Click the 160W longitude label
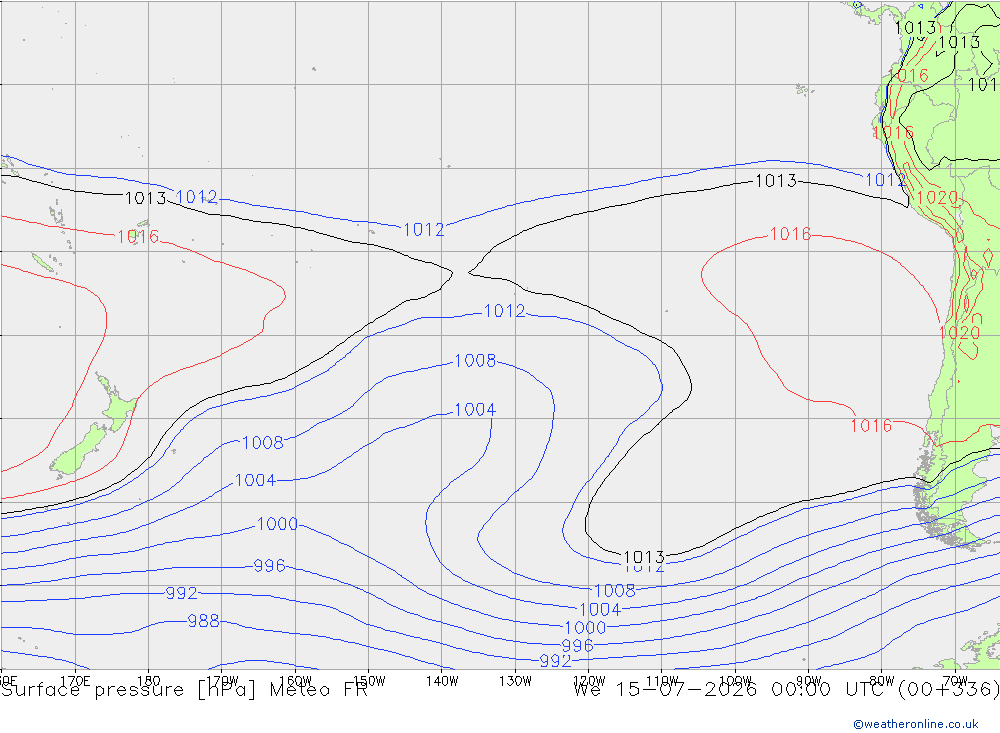Screen dimensions: 1000x733 pos(295,681)
